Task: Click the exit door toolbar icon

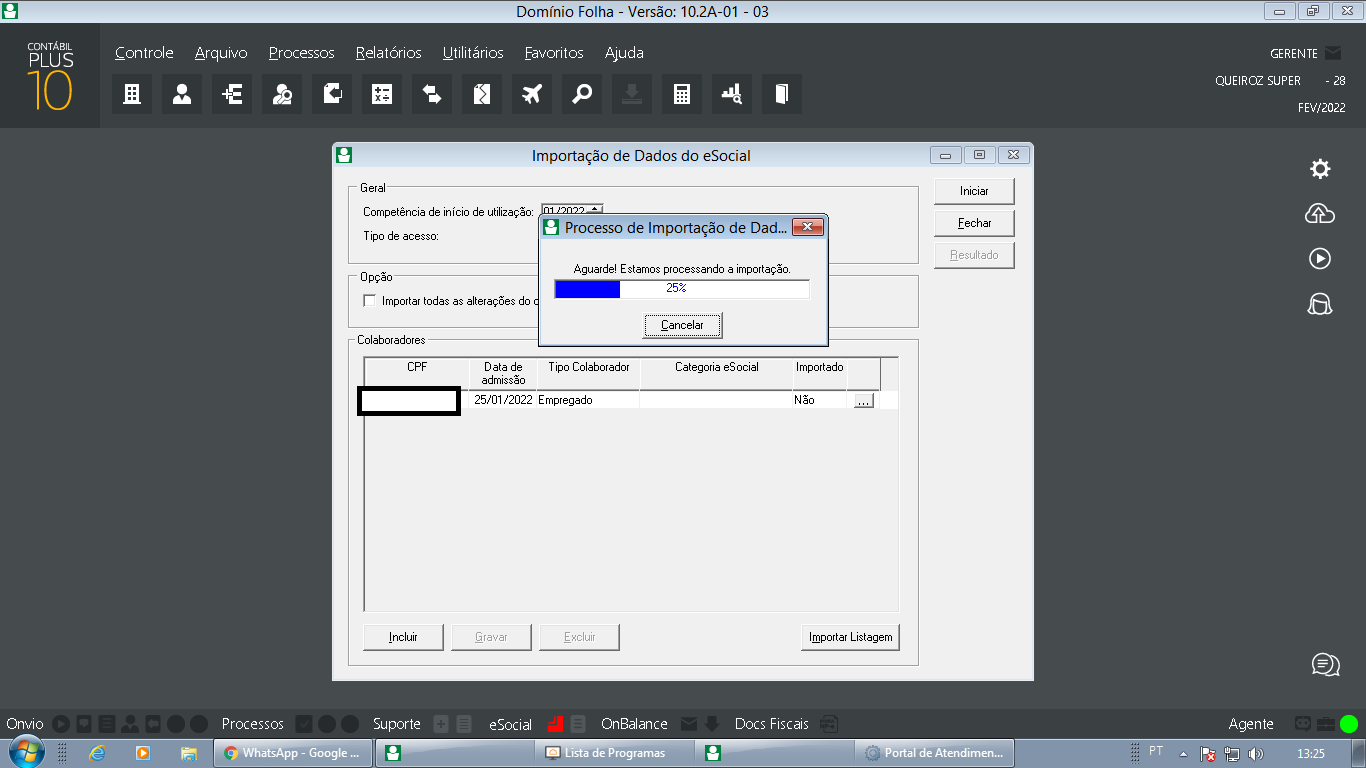Action: pyautogui.click(x=781, y=94)
